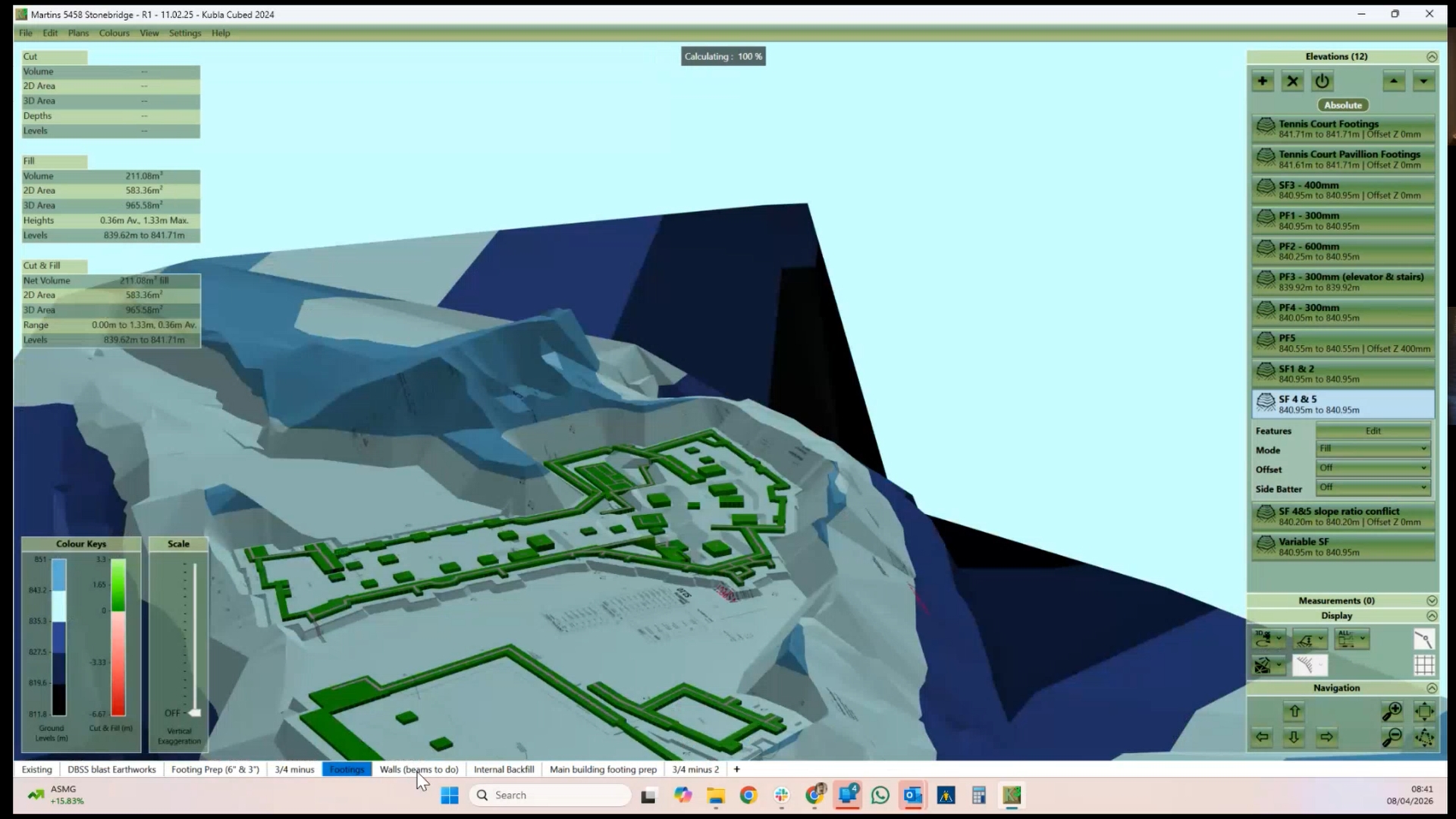Switch to the Internal Backfill tab
This screenshot has width=1456, height=819.
point(504,770)
